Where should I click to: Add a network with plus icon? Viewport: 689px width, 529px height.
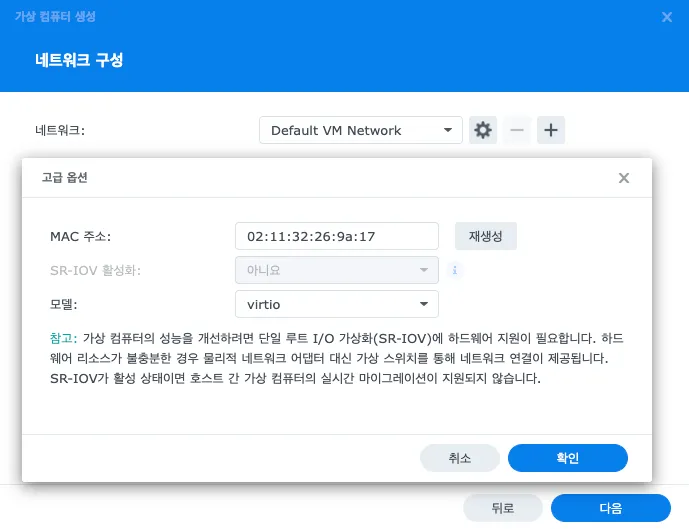(551, 130)
